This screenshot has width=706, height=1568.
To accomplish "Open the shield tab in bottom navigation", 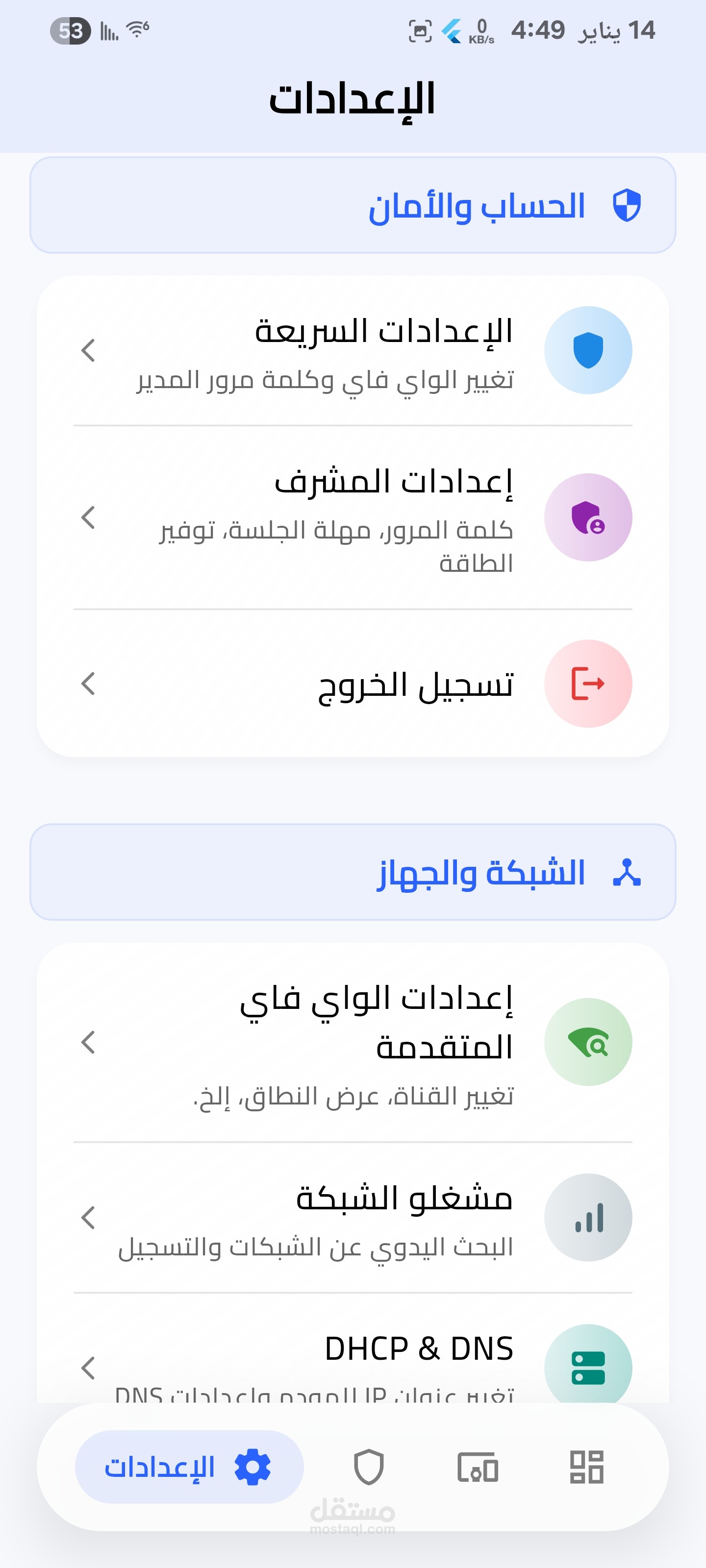I will pos(369,1467).
